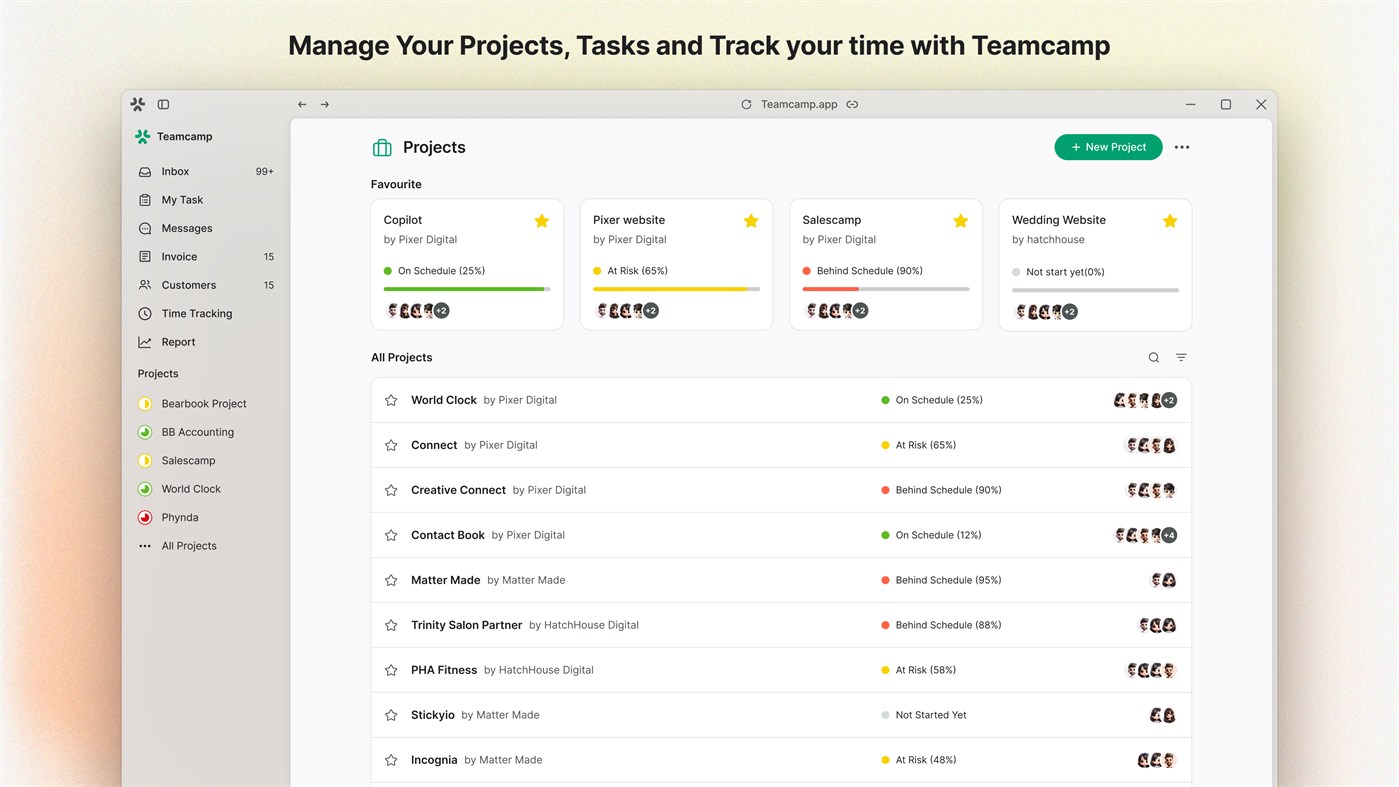This screenshot has width=1399, height=787.
Task: Click the New Project button
Action: [1108, 146]
